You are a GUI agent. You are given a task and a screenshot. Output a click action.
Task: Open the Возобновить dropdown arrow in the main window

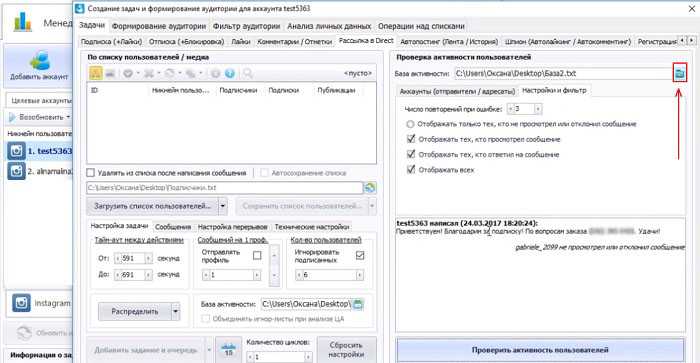tap(68, 117)
